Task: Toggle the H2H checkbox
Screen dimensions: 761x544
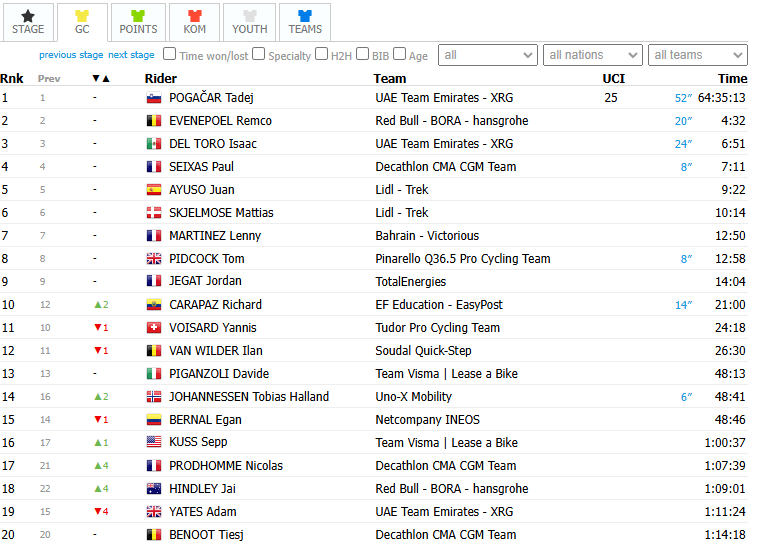Action: point(321,53)
